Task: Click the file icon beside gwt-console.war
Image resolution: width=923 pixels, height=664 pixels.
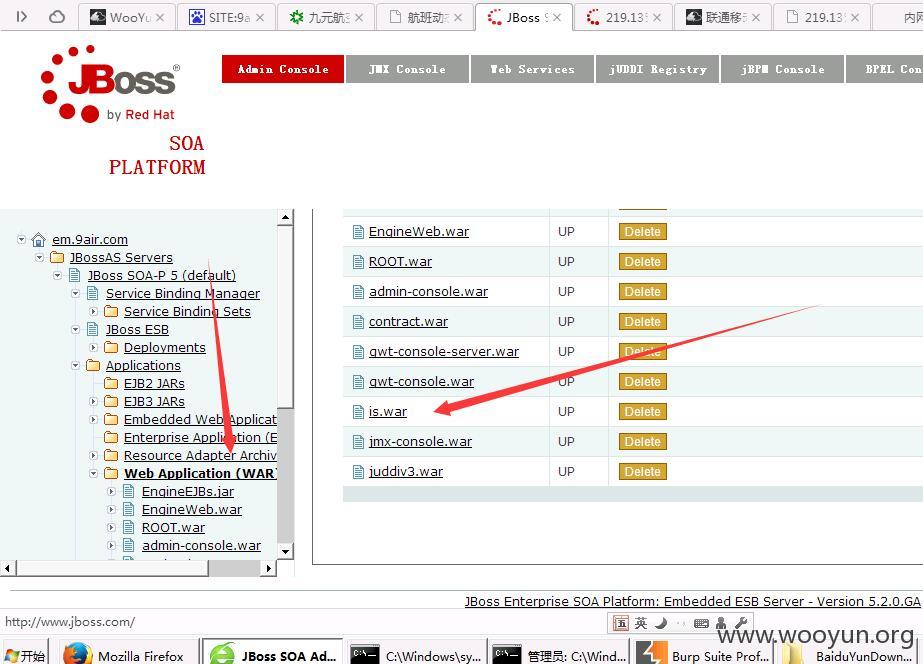Action: click(358, 382)
